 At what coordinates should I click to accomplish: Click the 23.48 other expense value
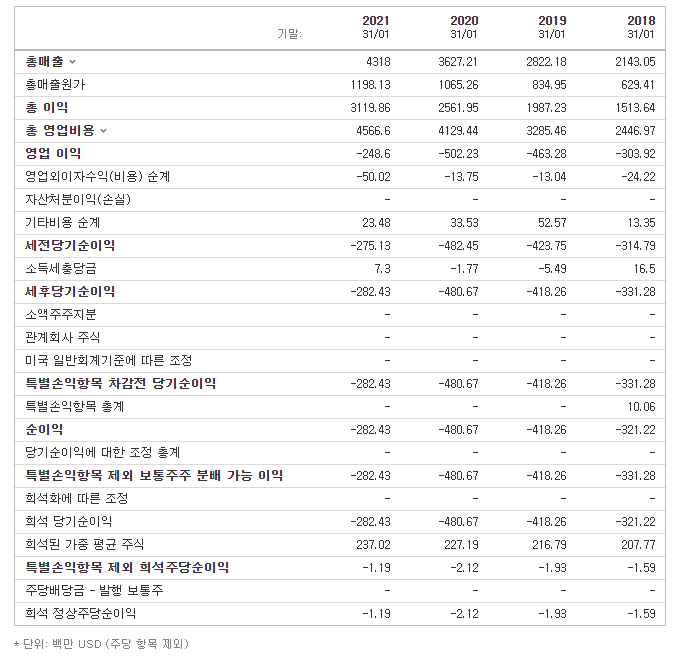point(376,222)
